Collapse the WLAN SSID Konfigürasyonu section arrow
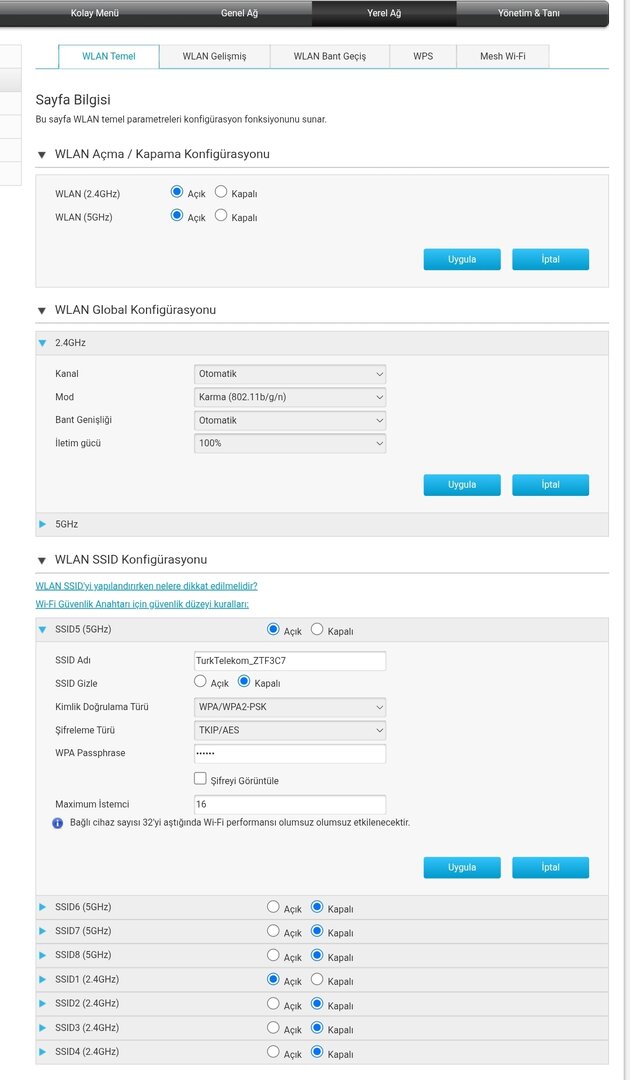 pos(42,561)
